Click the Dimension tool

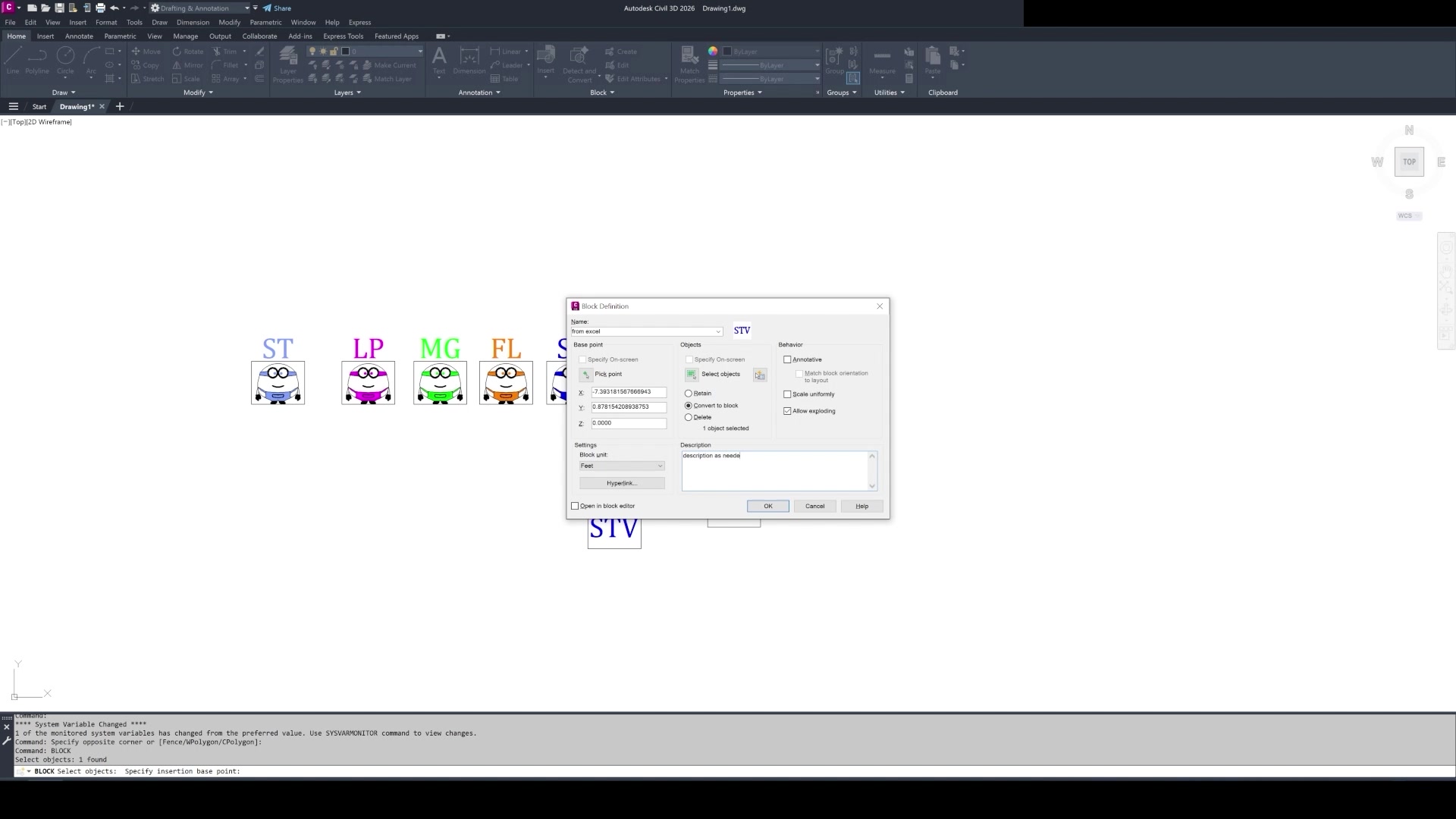pos(469,61)
